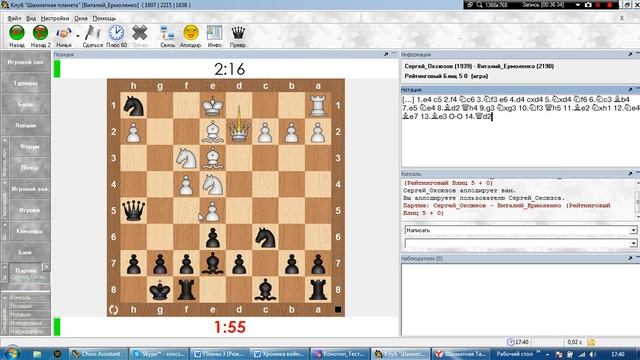This screenshot has width=640, height=360.
Task: Open the dropdown arrow beside Ничья
Action: tap(78, 36)
